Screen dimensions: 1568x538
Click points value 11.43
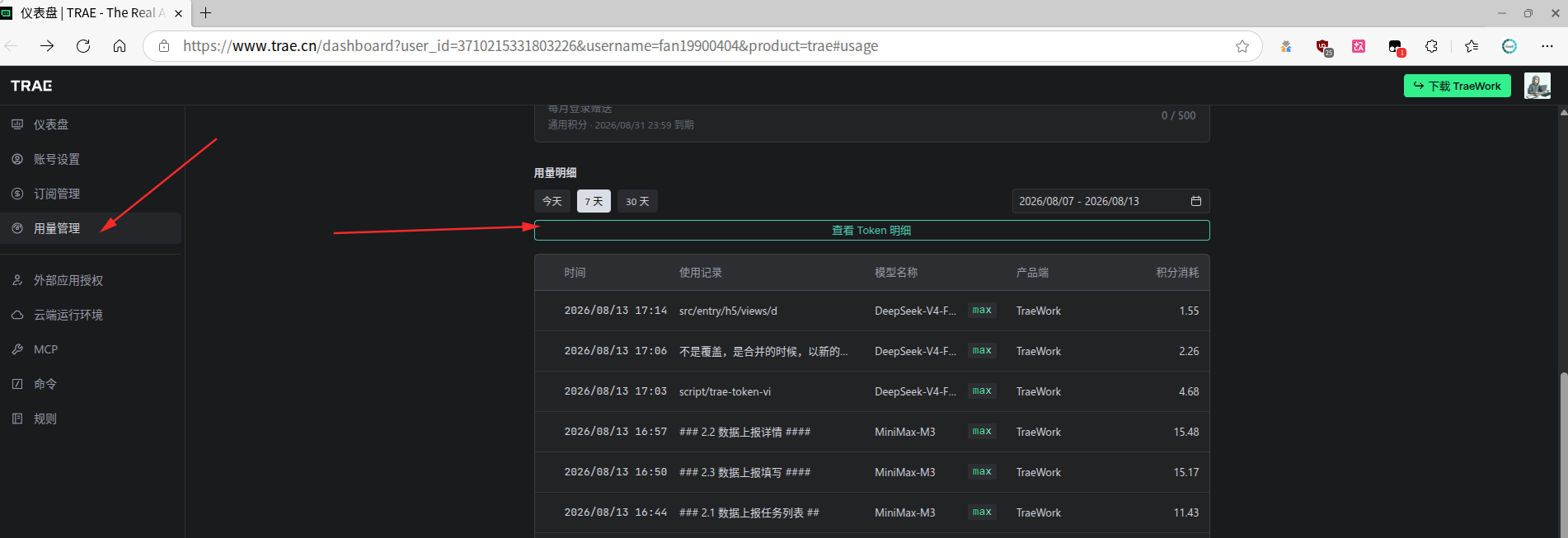tap(1186, 512)
